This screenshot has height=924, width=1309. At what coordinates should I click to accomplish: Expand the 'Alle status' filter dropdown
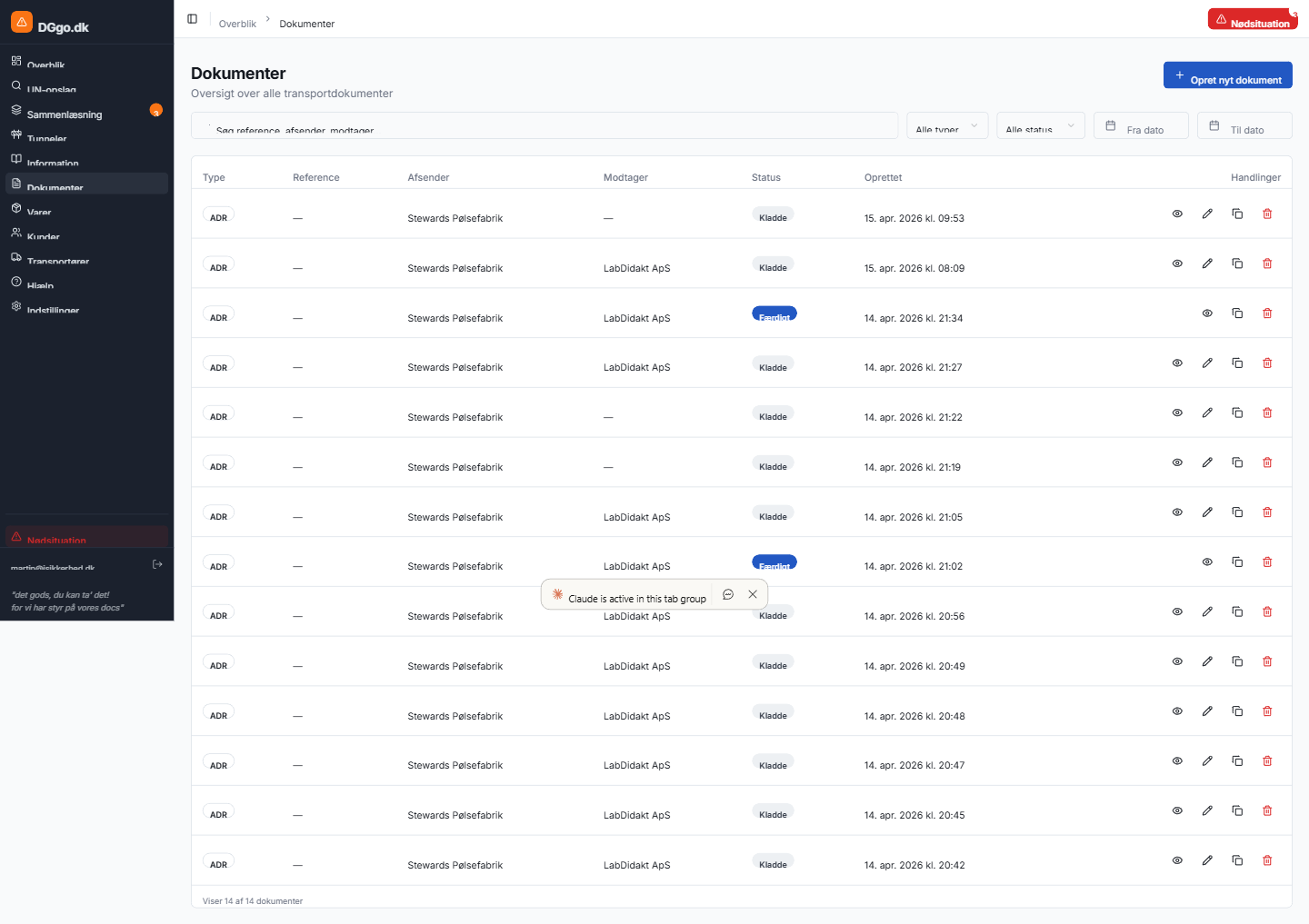(1040, 126)
